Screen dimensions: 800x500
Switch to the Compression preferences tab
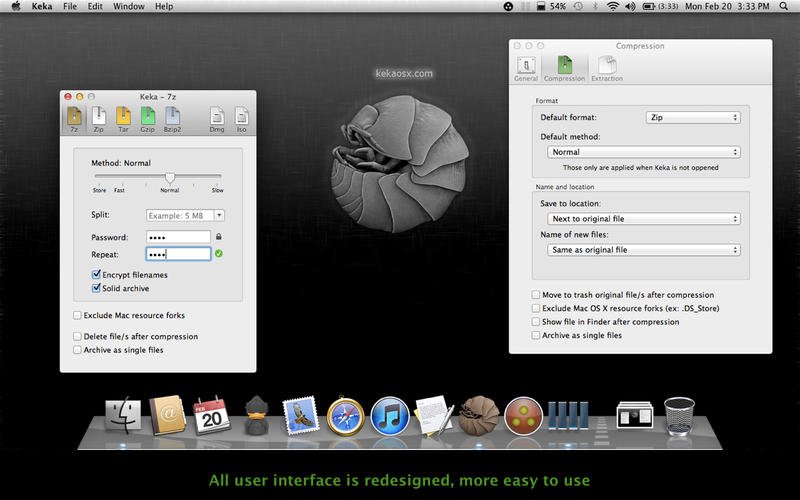coord(564,69)
